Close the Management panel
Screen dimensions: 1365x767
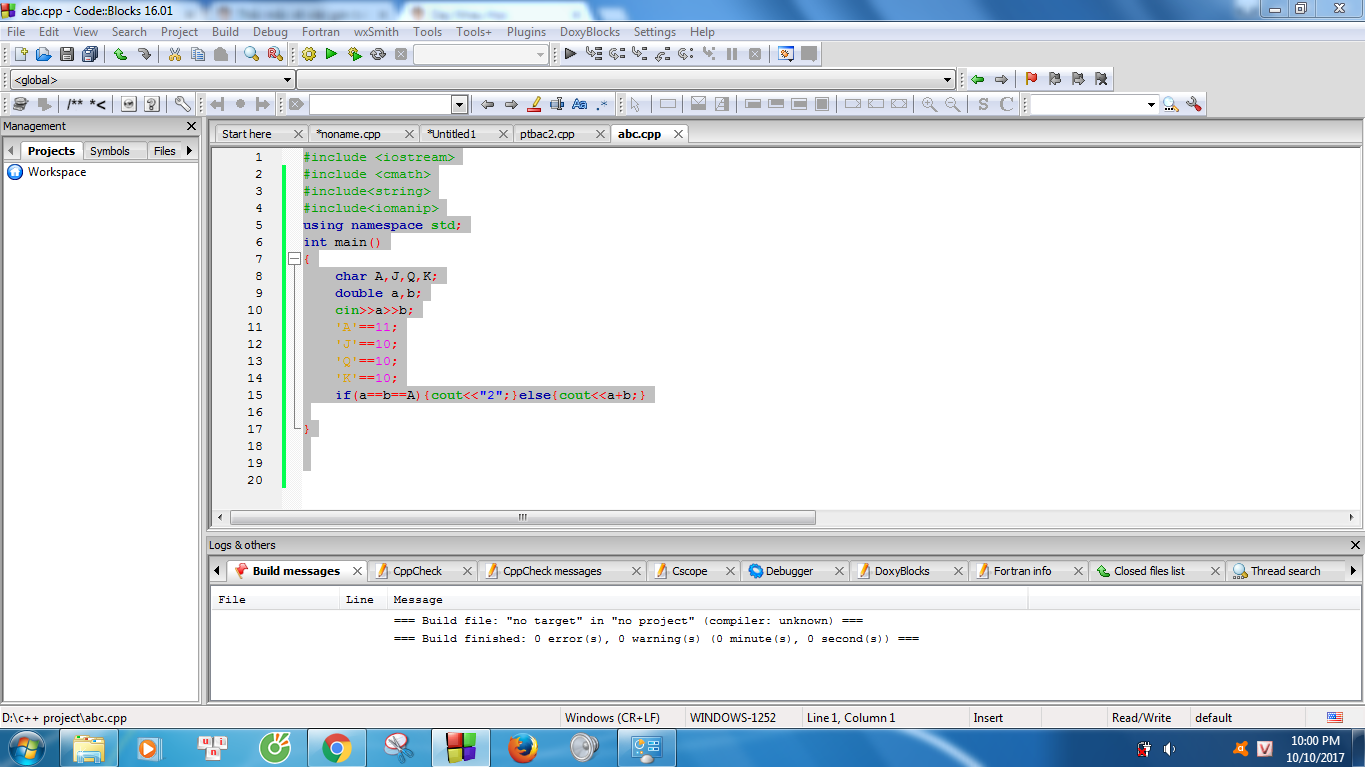click(x=192, y=126)
